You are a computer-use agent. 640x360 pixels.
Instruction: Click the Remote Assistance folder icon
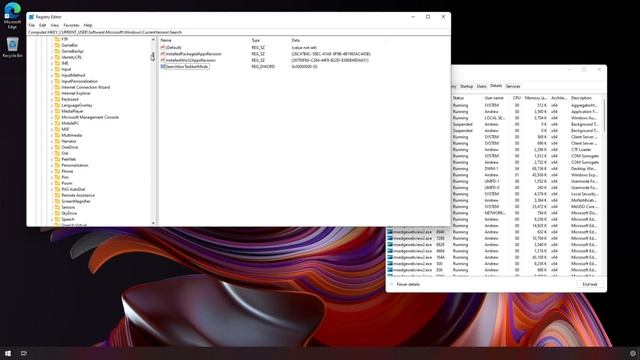click(57, 195)
